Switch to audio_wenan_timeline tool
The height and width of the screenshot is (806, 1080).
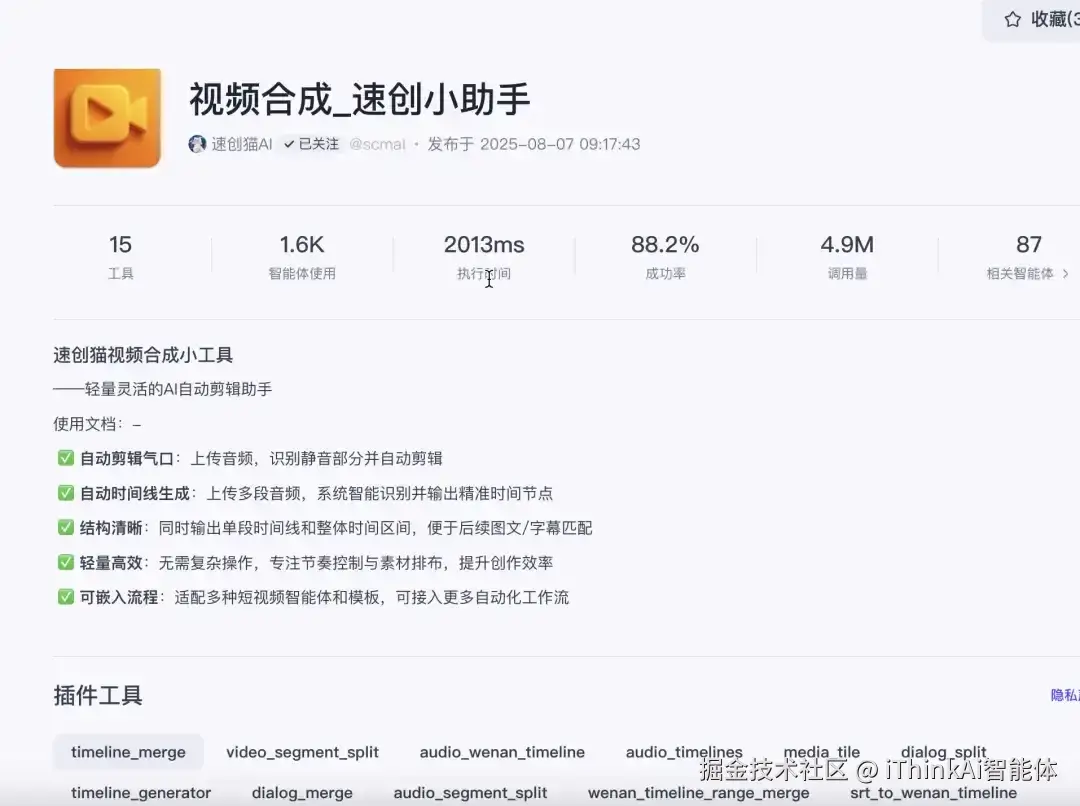502,752
